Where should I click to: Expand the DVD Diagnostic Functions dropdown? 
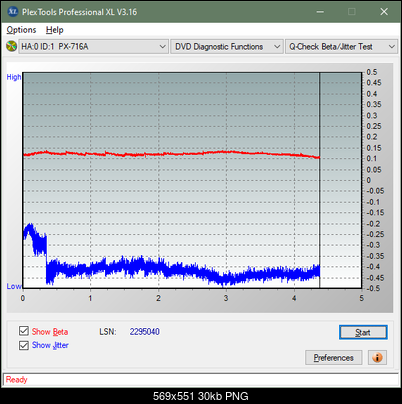[227, 47]
